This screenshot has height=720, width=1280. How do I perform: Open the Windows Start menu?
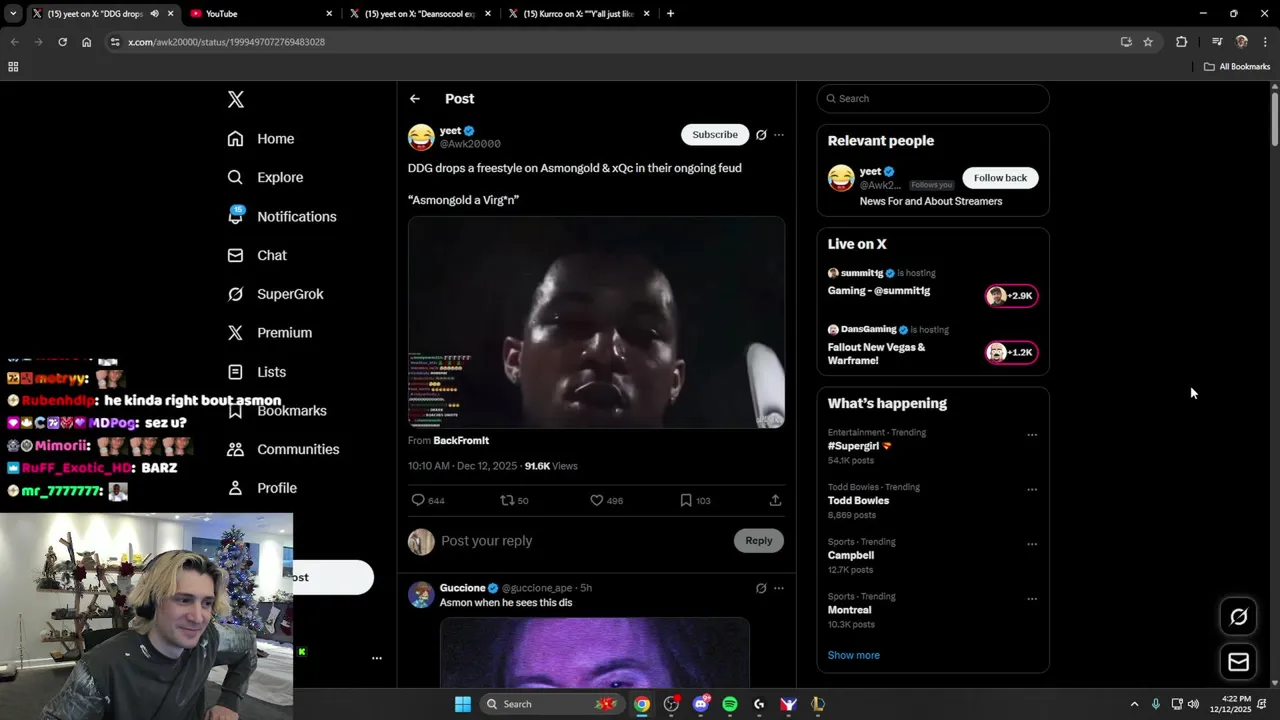(x=463, y=704)
